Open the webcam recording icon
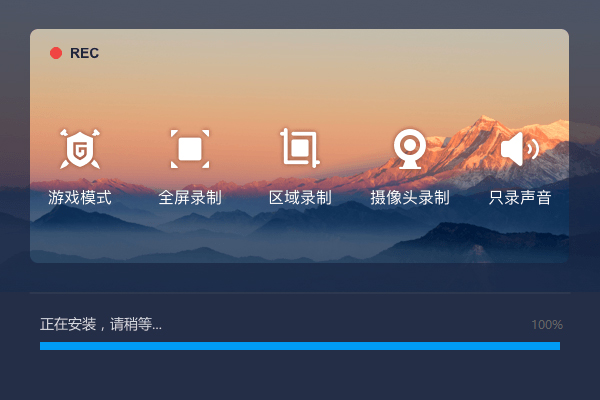 tap(410, 149)
